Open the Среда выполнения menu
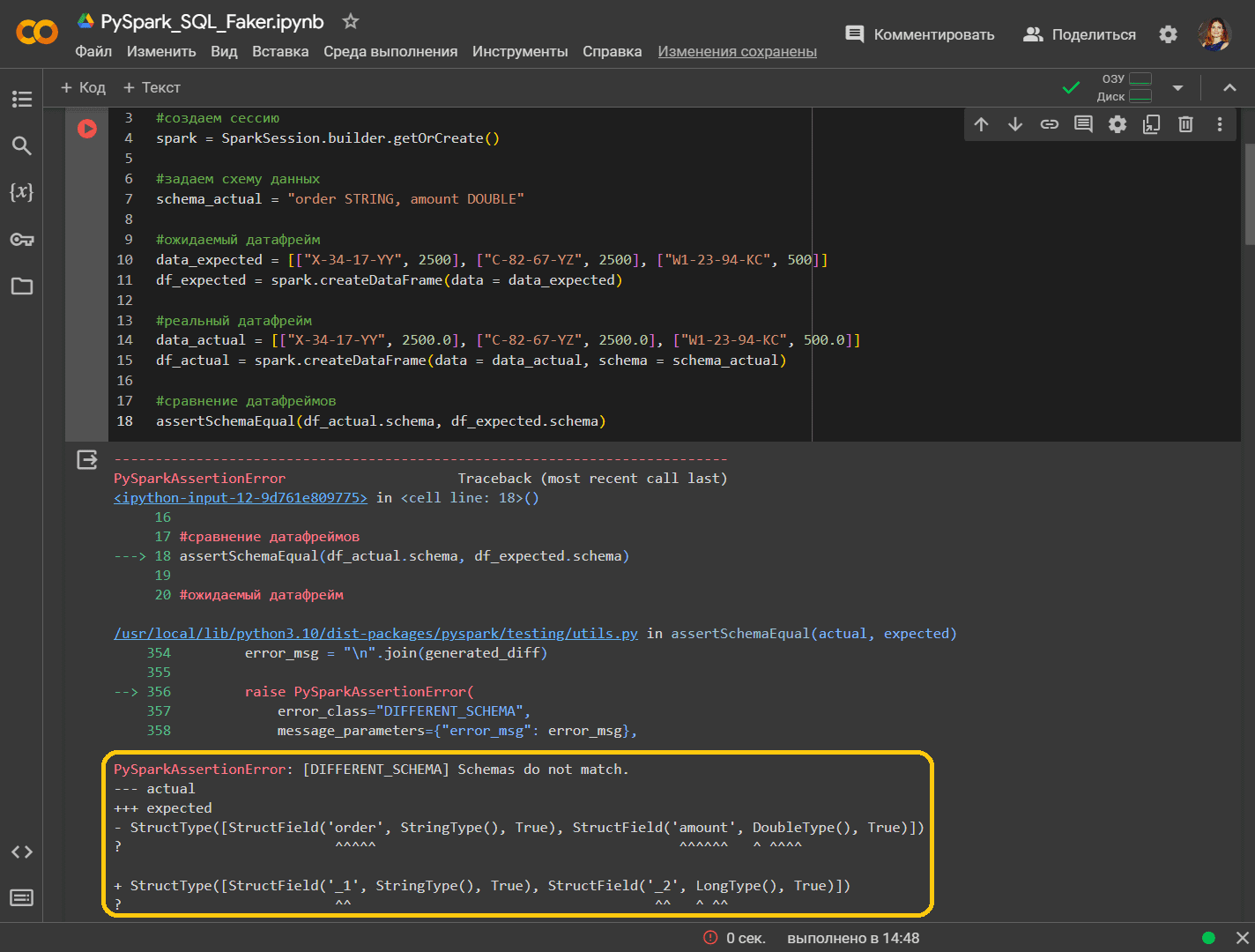This screenshot has width=1255, height=952. click(x=390, y=51)
